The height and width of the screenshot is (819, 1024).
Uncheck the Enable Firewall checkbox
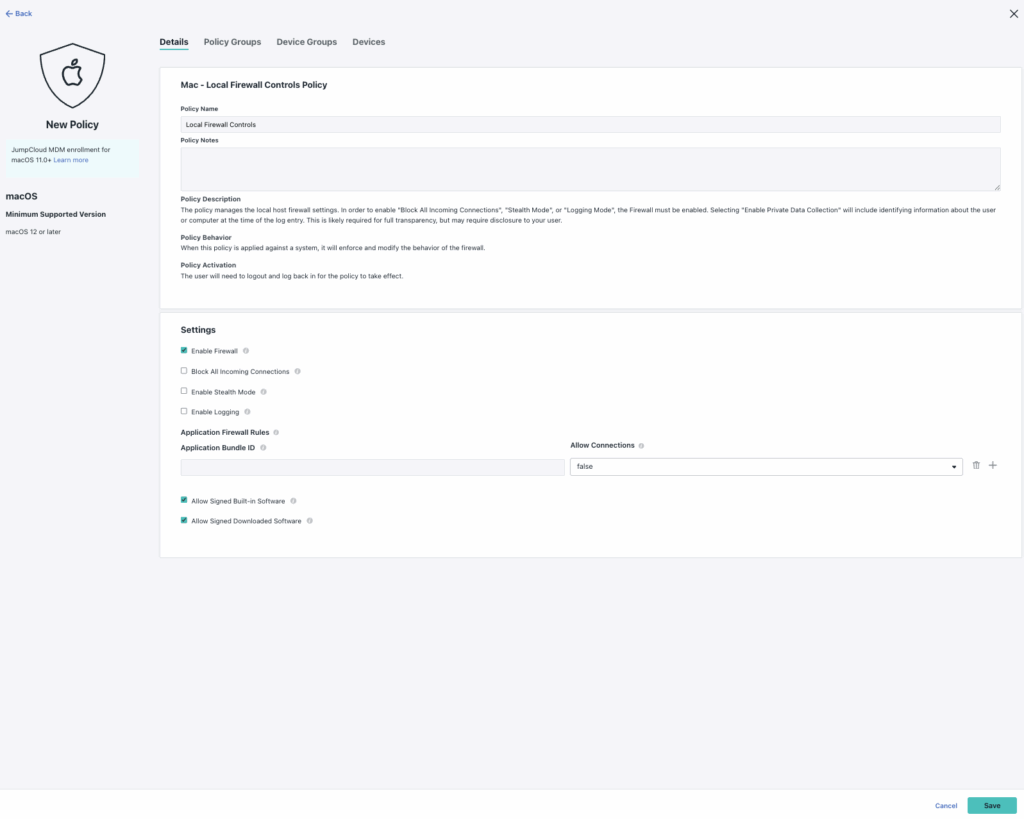point(184,351)
